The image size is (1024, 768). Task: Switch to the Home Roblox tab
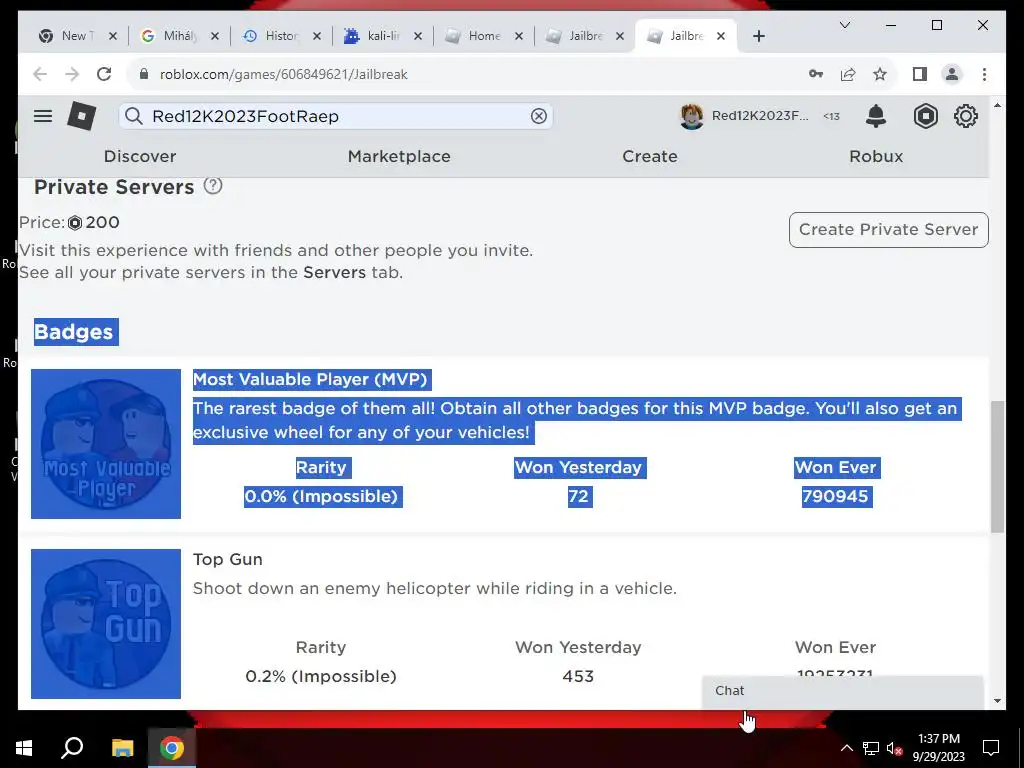pyautogui.click(x=483, y=36)
